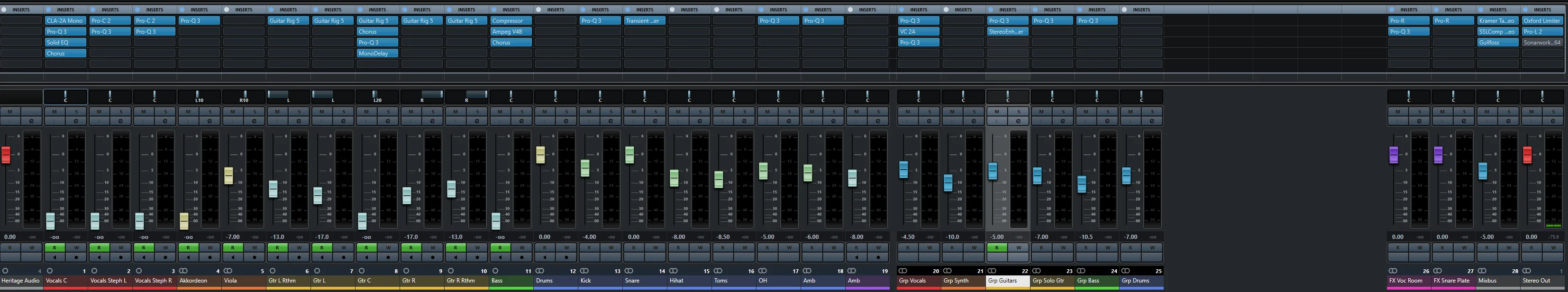1568x292 pixels.
Task: Open the Gullfoss insert on Mixbus
Action: point(1498,43)
